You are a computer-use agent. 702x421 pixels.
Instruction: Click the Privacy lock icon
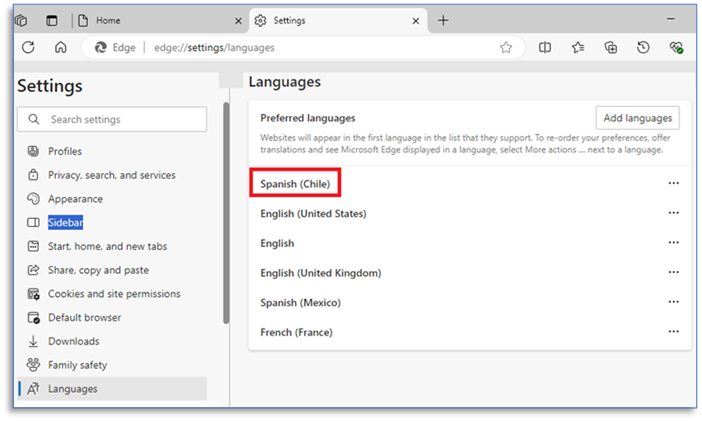pyautogui.click(x=34, y=175)
